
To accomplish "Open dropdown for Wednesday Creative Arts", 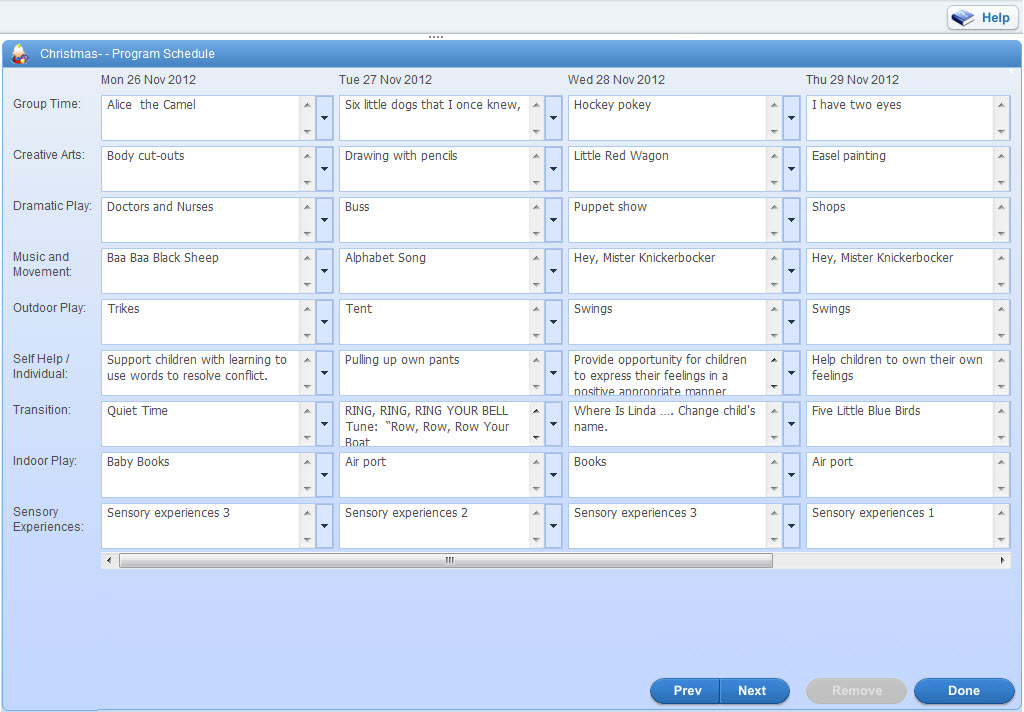I will [x=792, y=169].
